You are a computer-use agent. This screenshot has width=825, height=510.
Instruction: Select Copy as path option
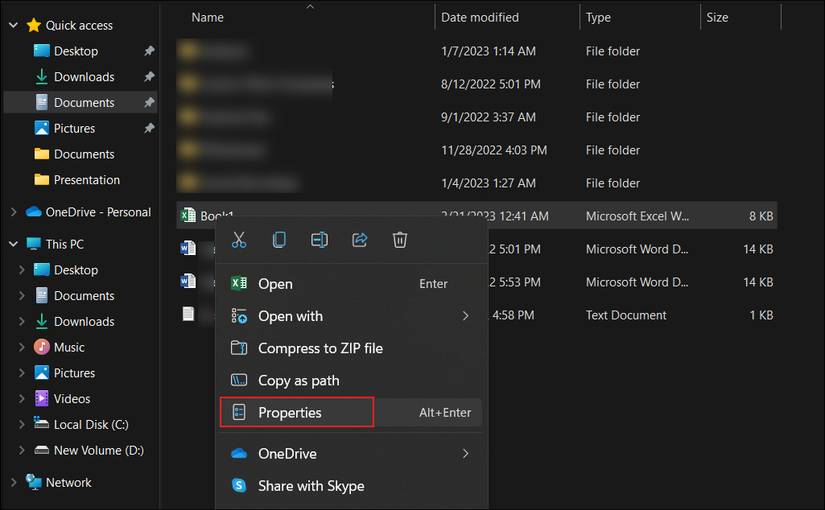[298, 380]
